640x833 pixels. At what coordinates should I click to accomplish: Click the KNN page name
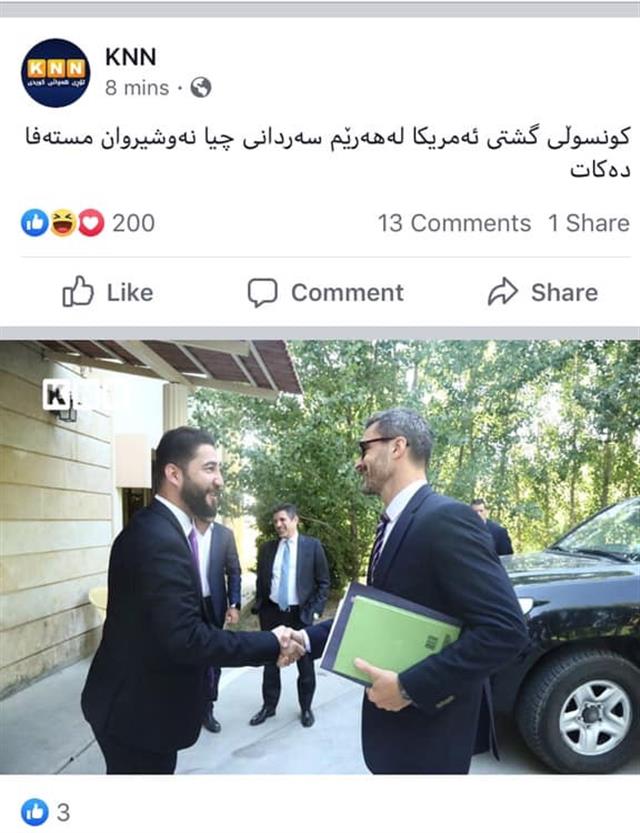pos(131,57)
